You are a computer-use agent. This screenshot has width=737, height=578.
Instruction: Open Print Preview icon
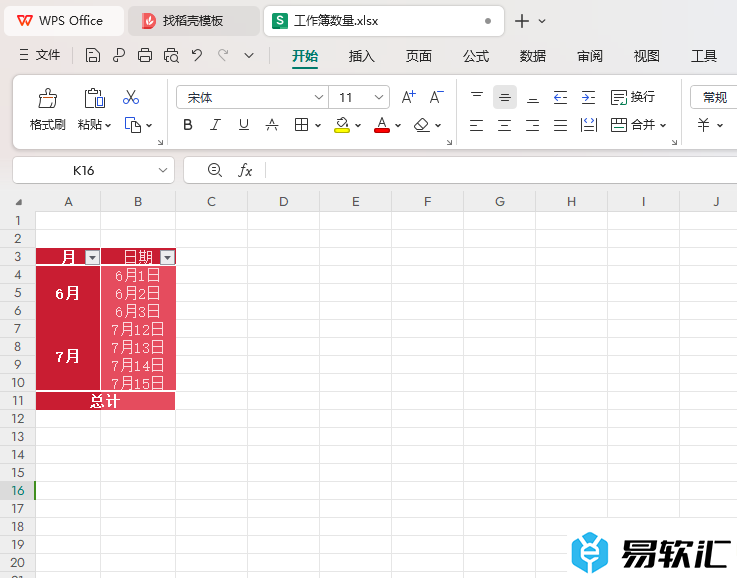click(171, 55)
